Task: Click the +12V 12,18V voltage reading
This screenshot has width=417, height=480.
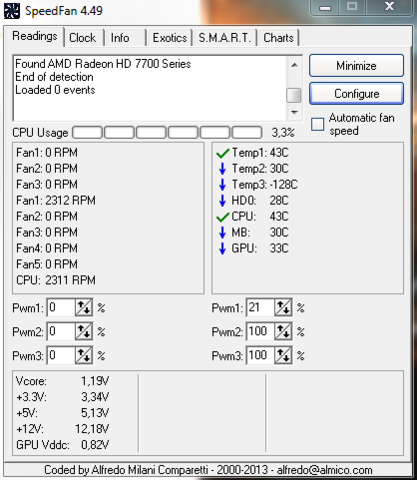Action: 62,429
